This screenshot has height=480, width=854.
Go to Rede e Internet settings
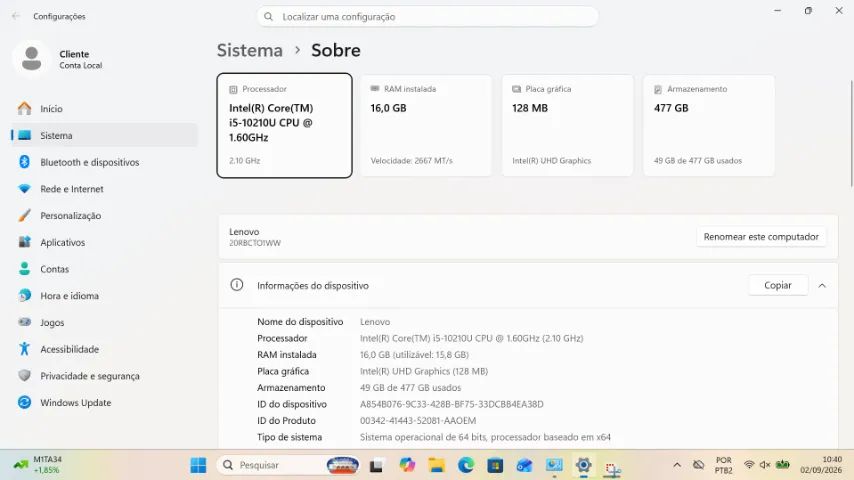coord(103,189)
